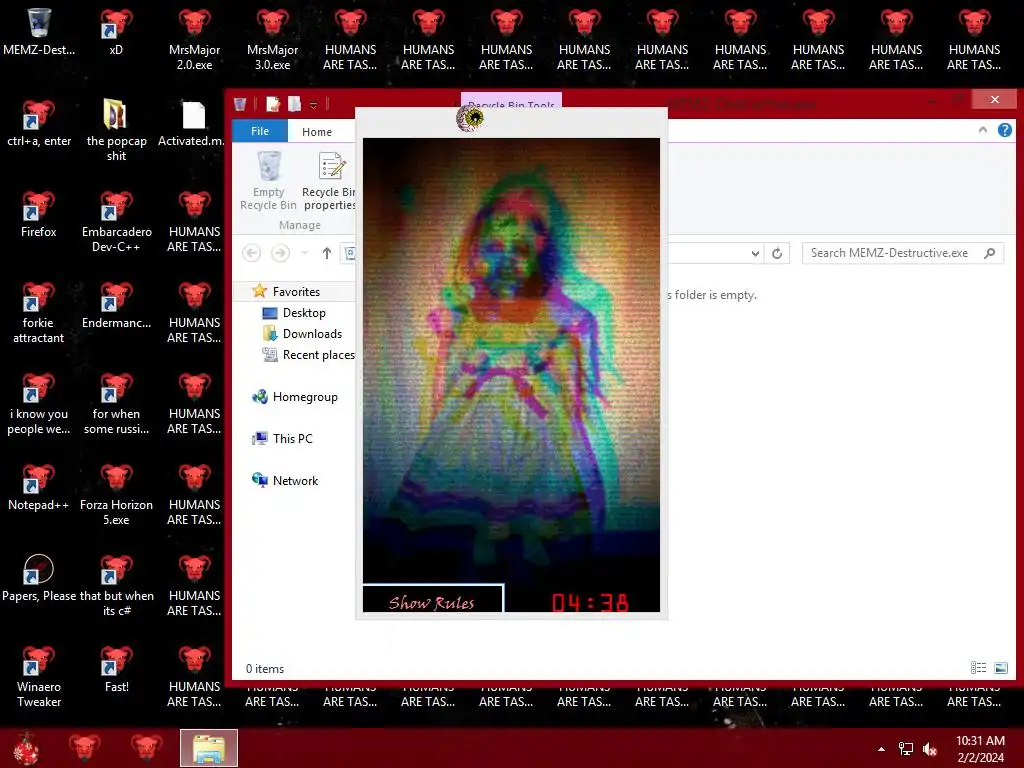Launch the Notepad++ desktop shortcut

tap(39, 487)
